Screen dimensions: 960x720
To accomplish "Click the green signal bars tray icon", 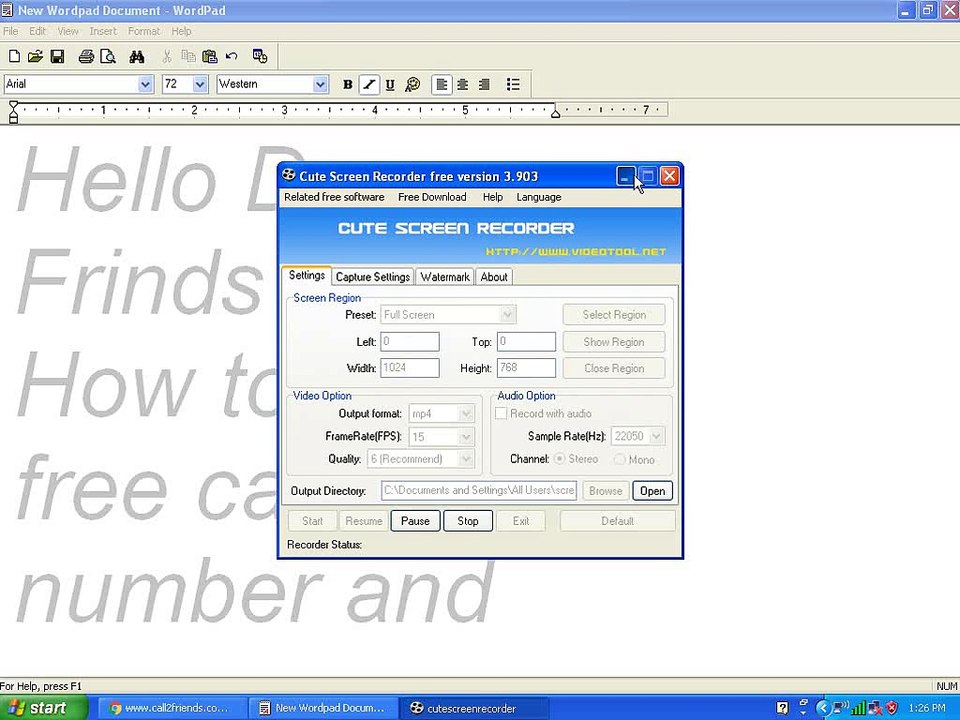I will point(859,708).
